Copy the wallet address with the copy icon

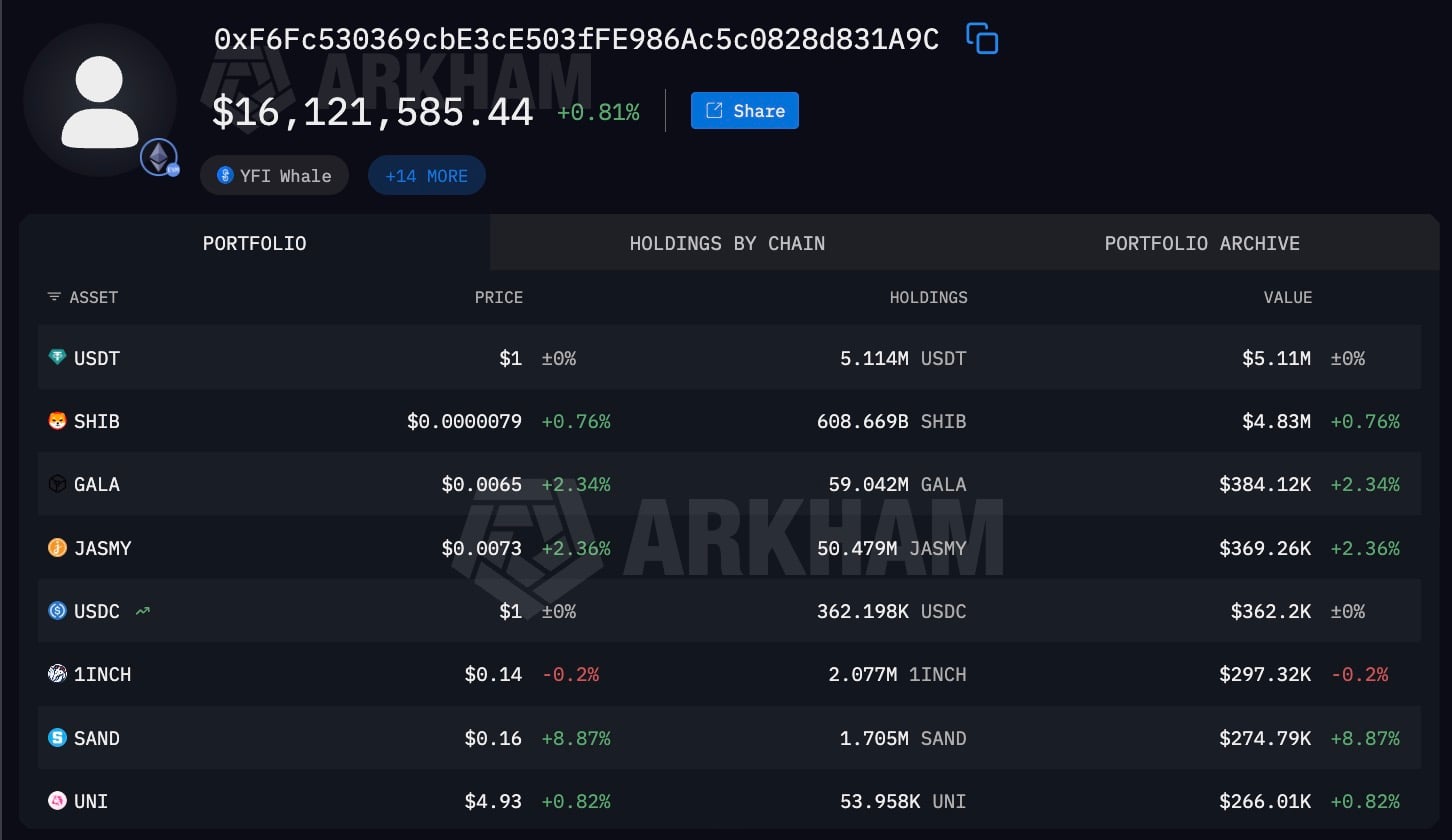point(982,39)
